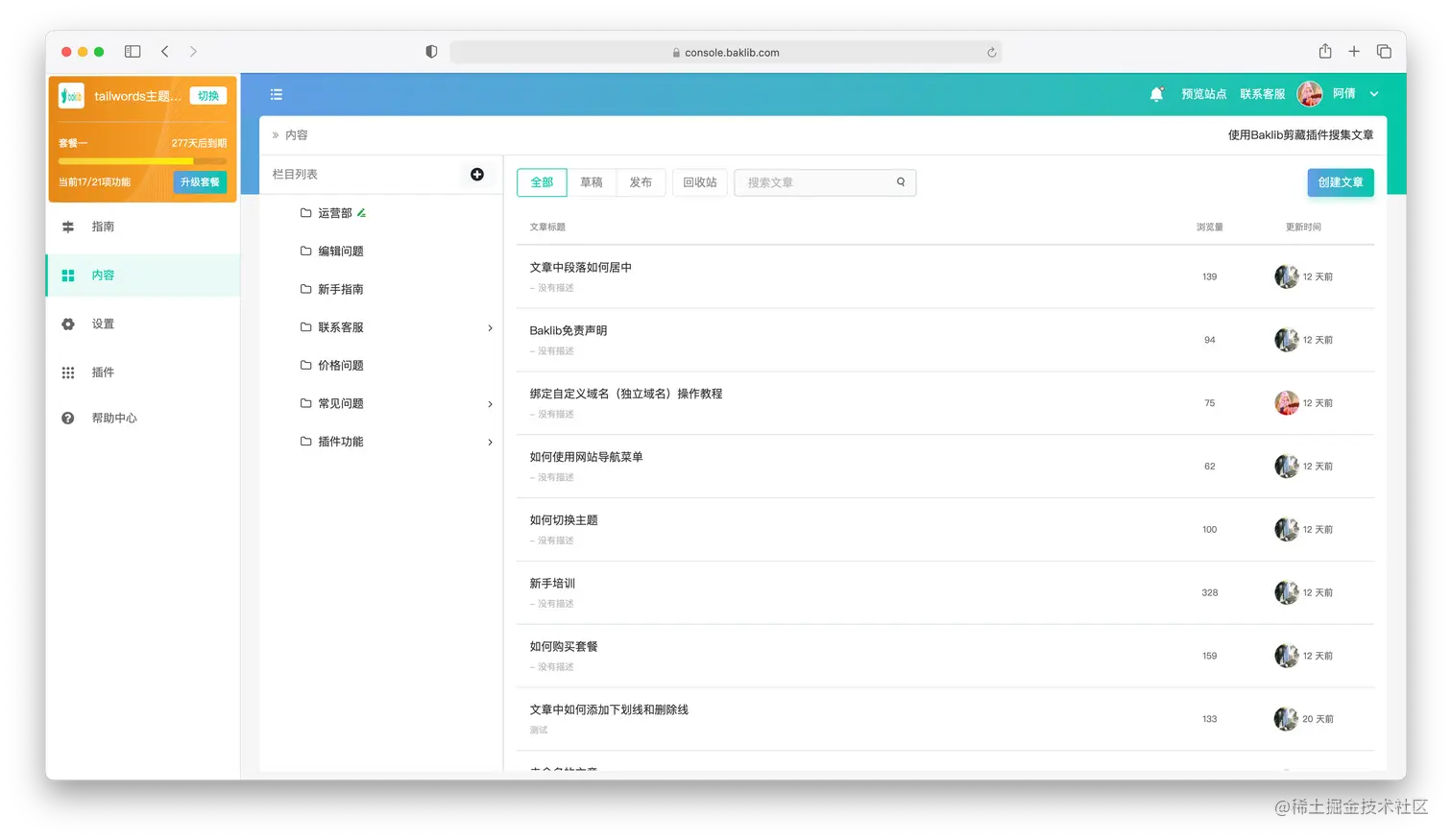The height and width of the screenshot is (840, 1452).
Task: Open article 文章中如何添加下划线和删除线
Action: coord(609,710)
